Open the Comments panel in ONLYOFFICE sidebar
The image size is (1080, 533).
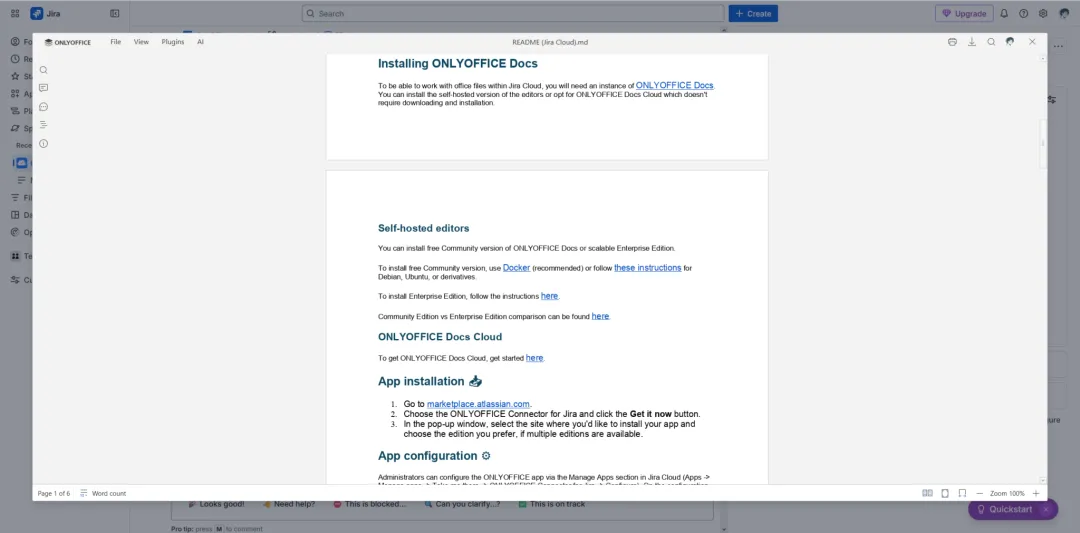(43, 88)
